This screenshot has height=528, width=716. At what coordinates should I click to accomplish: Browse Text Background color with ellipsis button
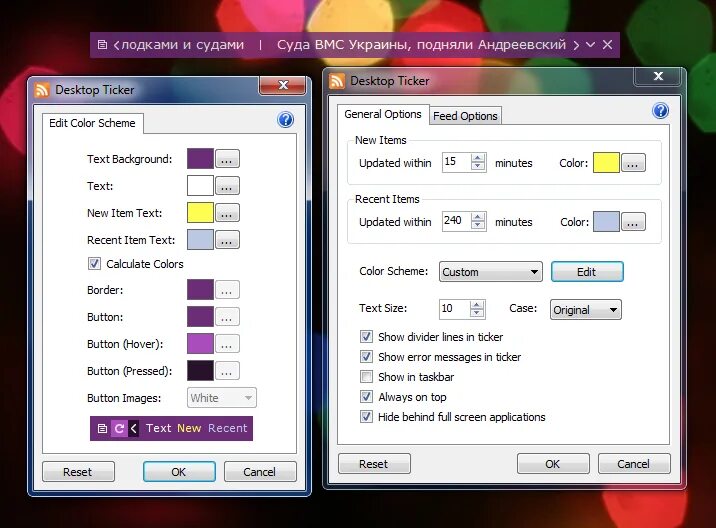coord(227,159)
